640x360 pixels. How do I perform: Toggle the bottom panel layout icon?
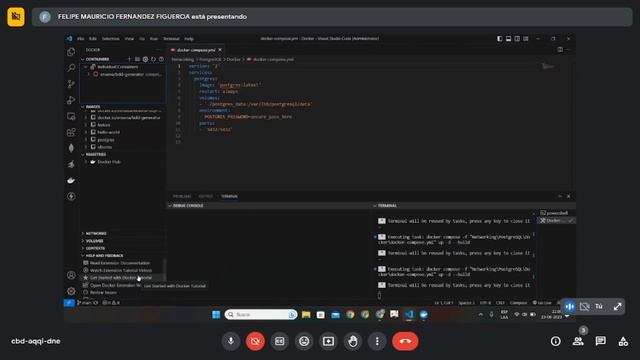509,39
